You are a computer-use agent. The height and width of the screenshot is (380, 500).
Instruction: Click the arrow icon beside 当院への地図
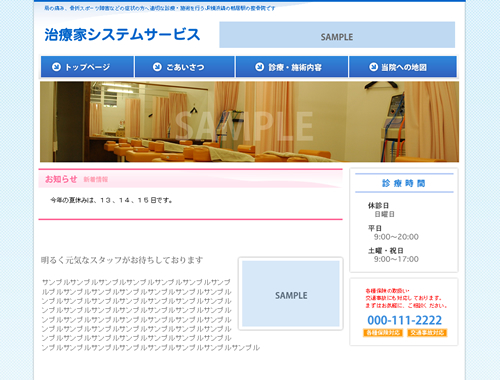(x=373, y=67)
